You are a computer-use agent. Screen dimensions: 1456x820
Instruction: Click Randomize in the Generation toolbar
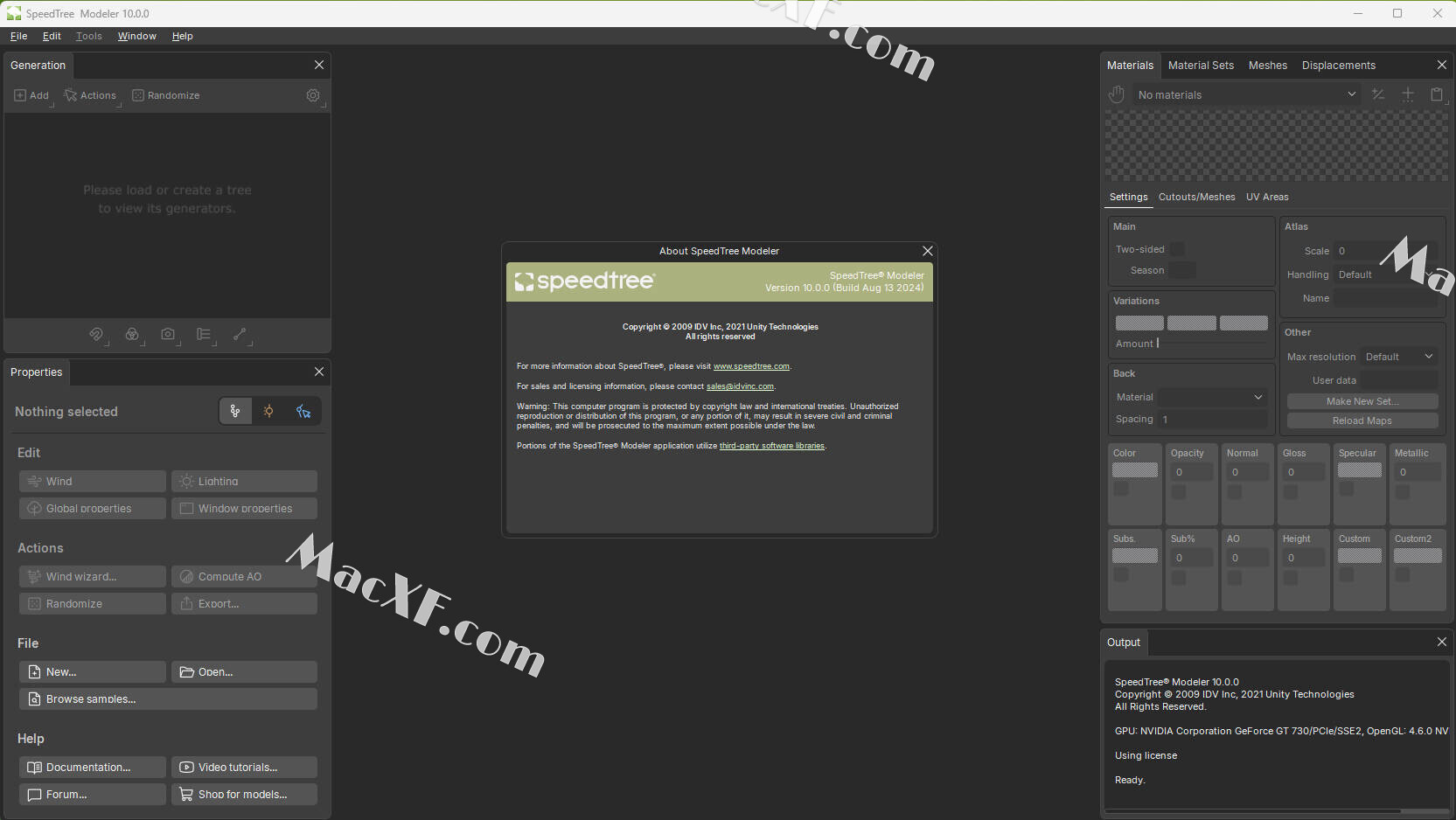coord(166,95)
